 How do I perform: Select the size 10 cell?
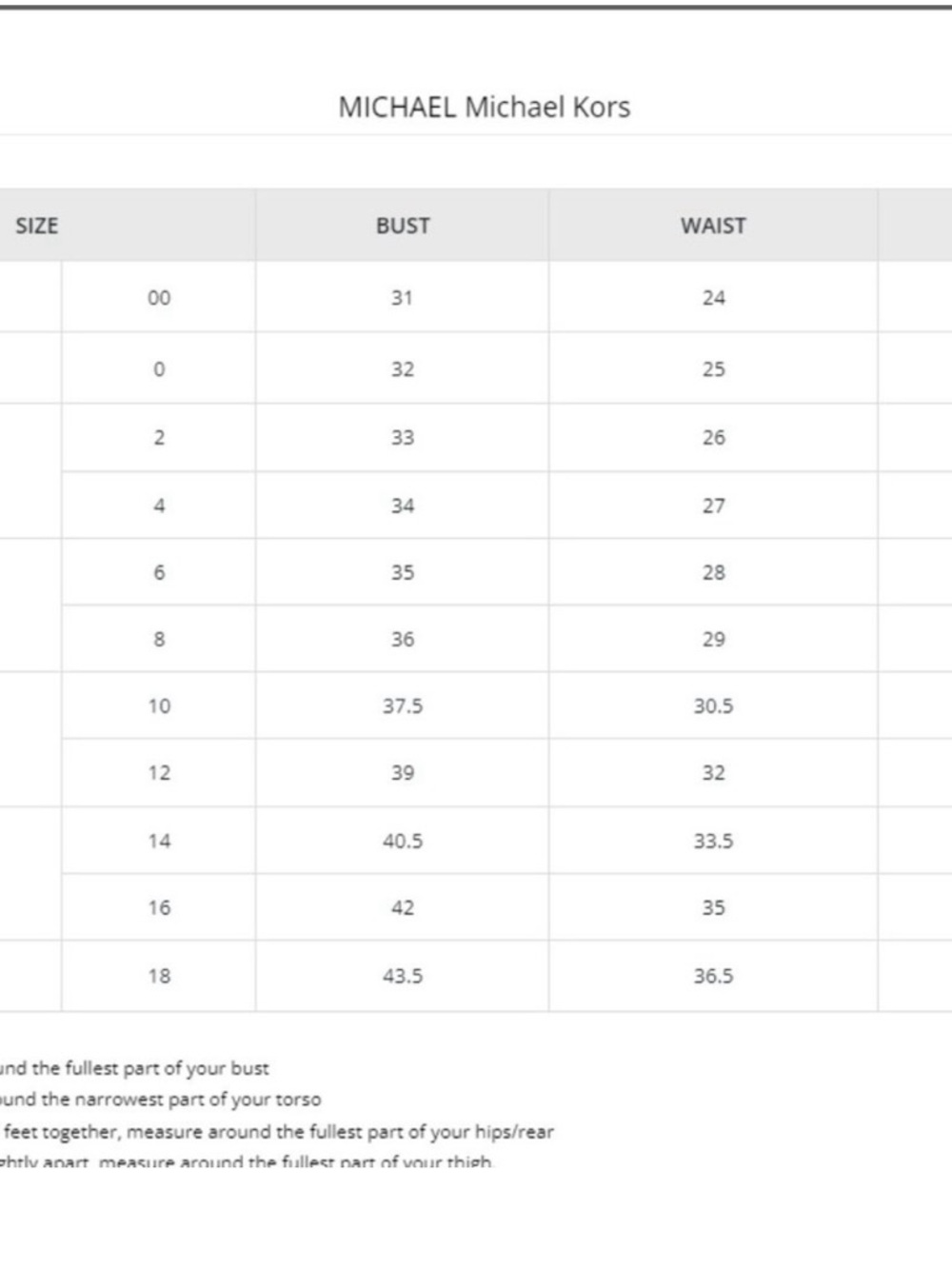pyautogui.click(x=159, y=706)
